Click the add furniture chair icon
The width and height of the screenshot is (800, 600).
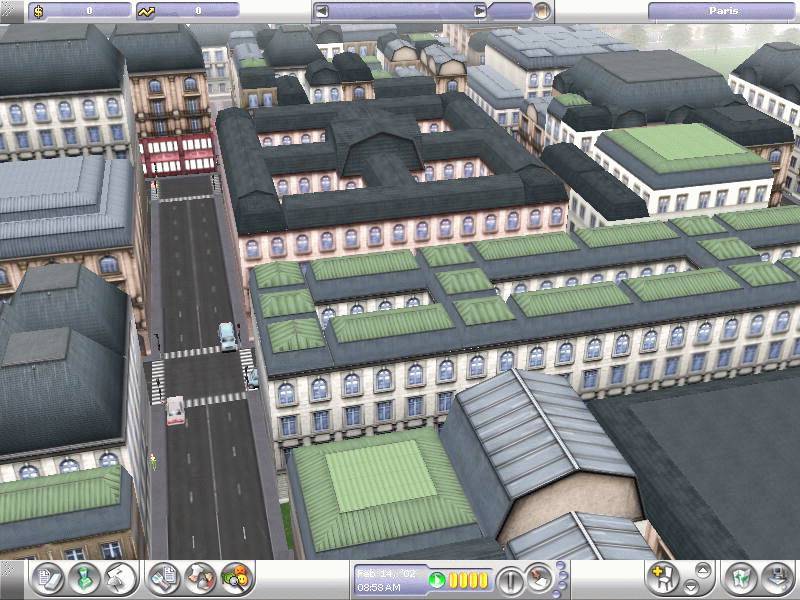pos(663,578)
